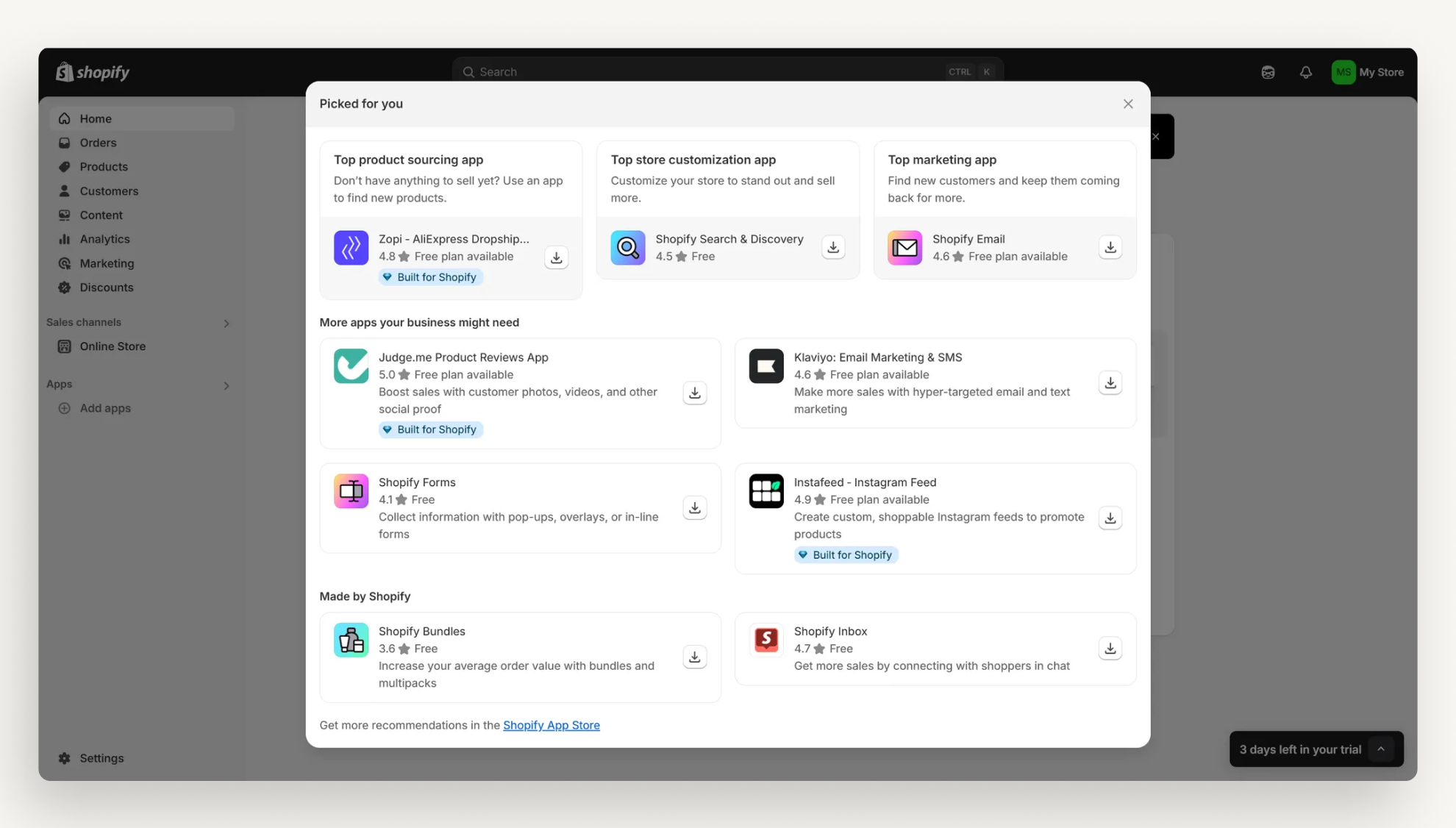Open the Content section
Screen dimensions: 1456x828
(101, 215)
